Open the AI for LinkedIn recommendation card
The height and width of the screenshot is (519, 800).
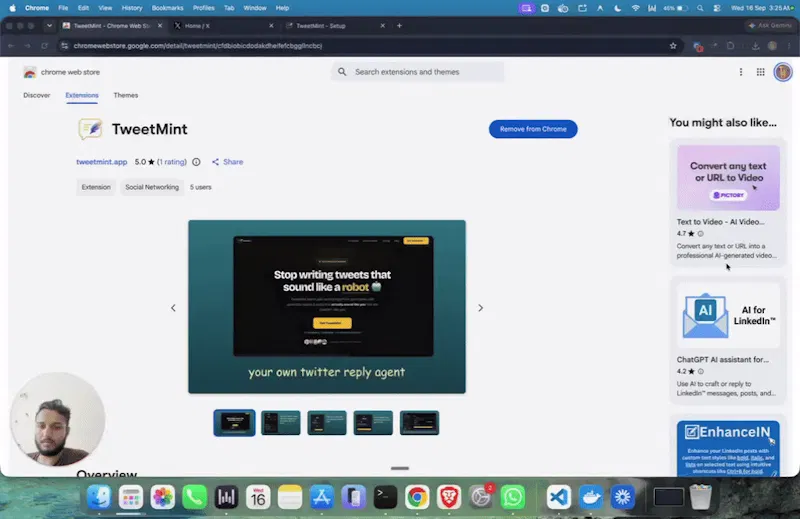pyautogui.click(x=728, y=340)
